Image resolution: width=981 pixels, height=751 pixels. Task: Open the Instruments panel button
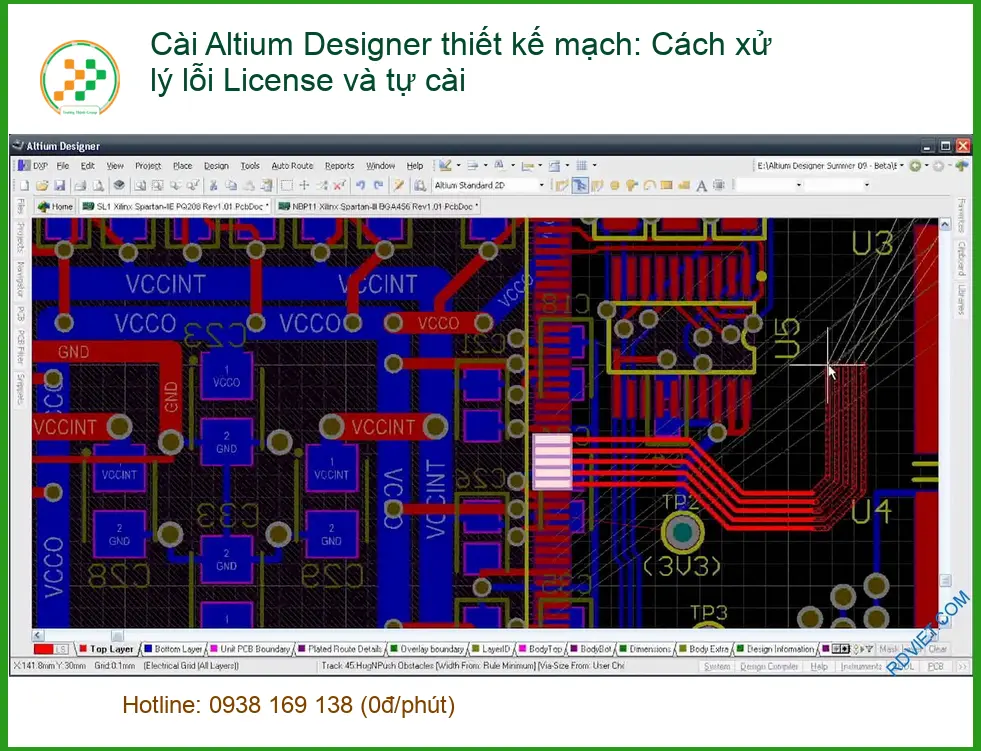[860, 667]
